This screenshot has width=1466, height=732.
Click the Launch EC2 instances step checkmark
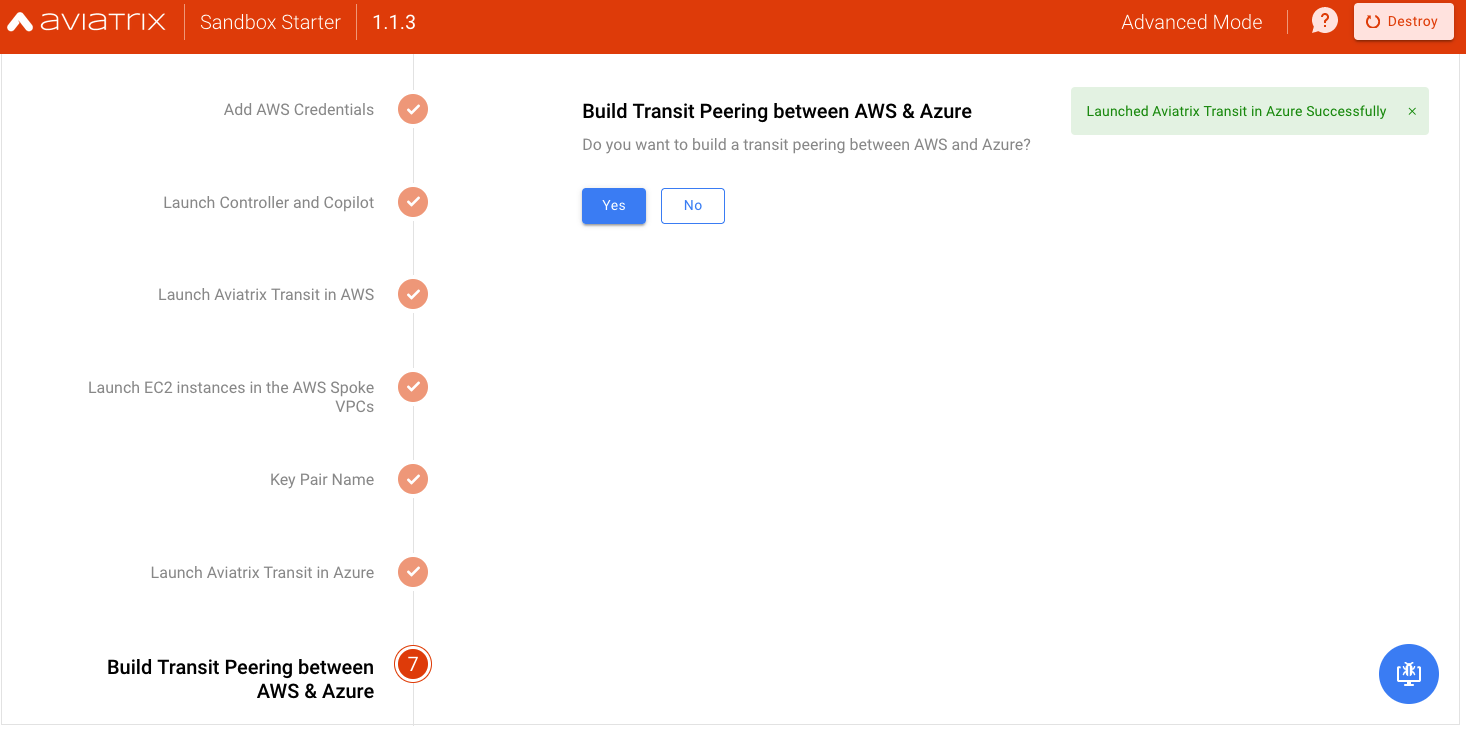413,387
